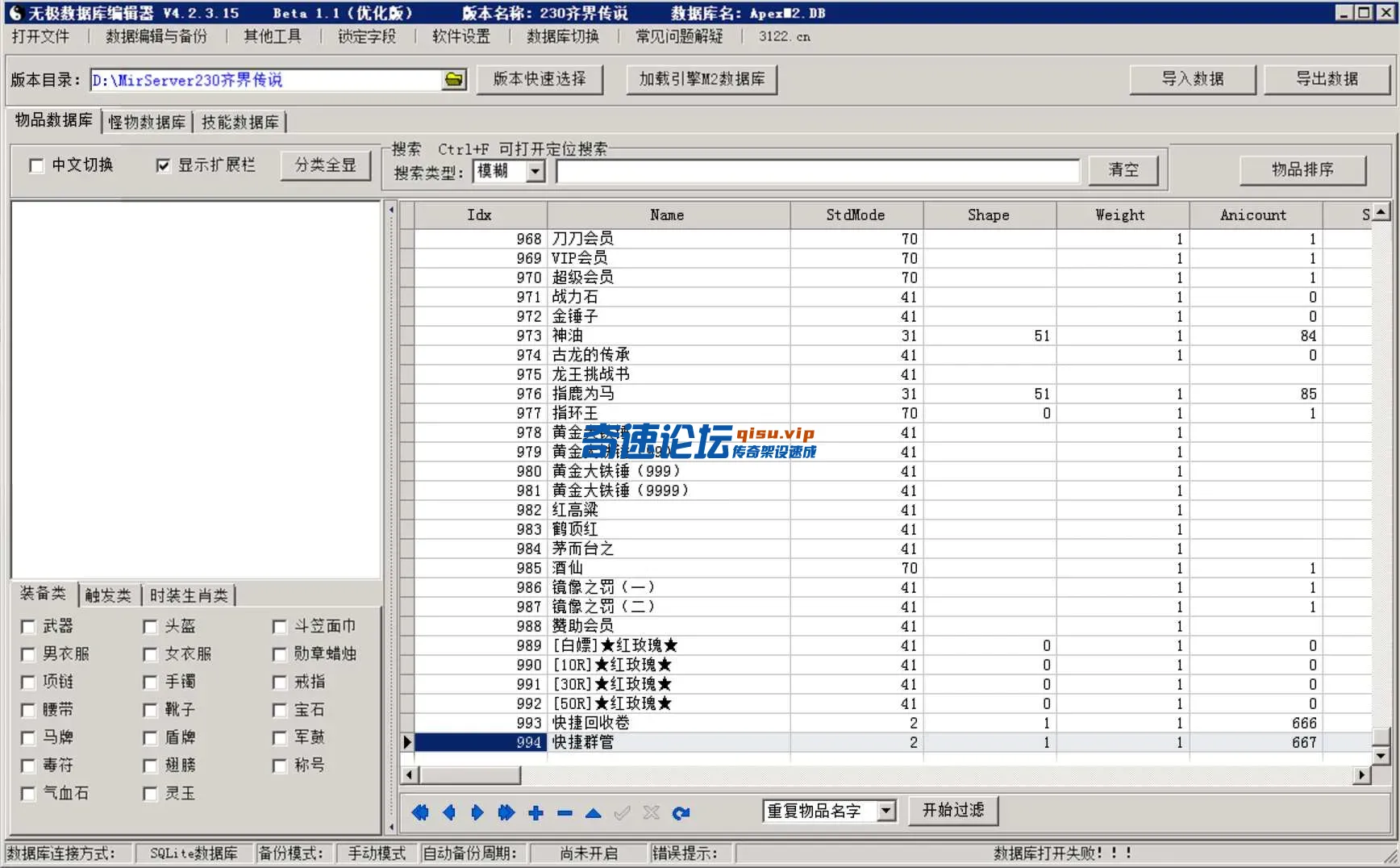1400x868 pixels.
Task: Check the 头盔 category checkbox
Action: click(150, 627)
